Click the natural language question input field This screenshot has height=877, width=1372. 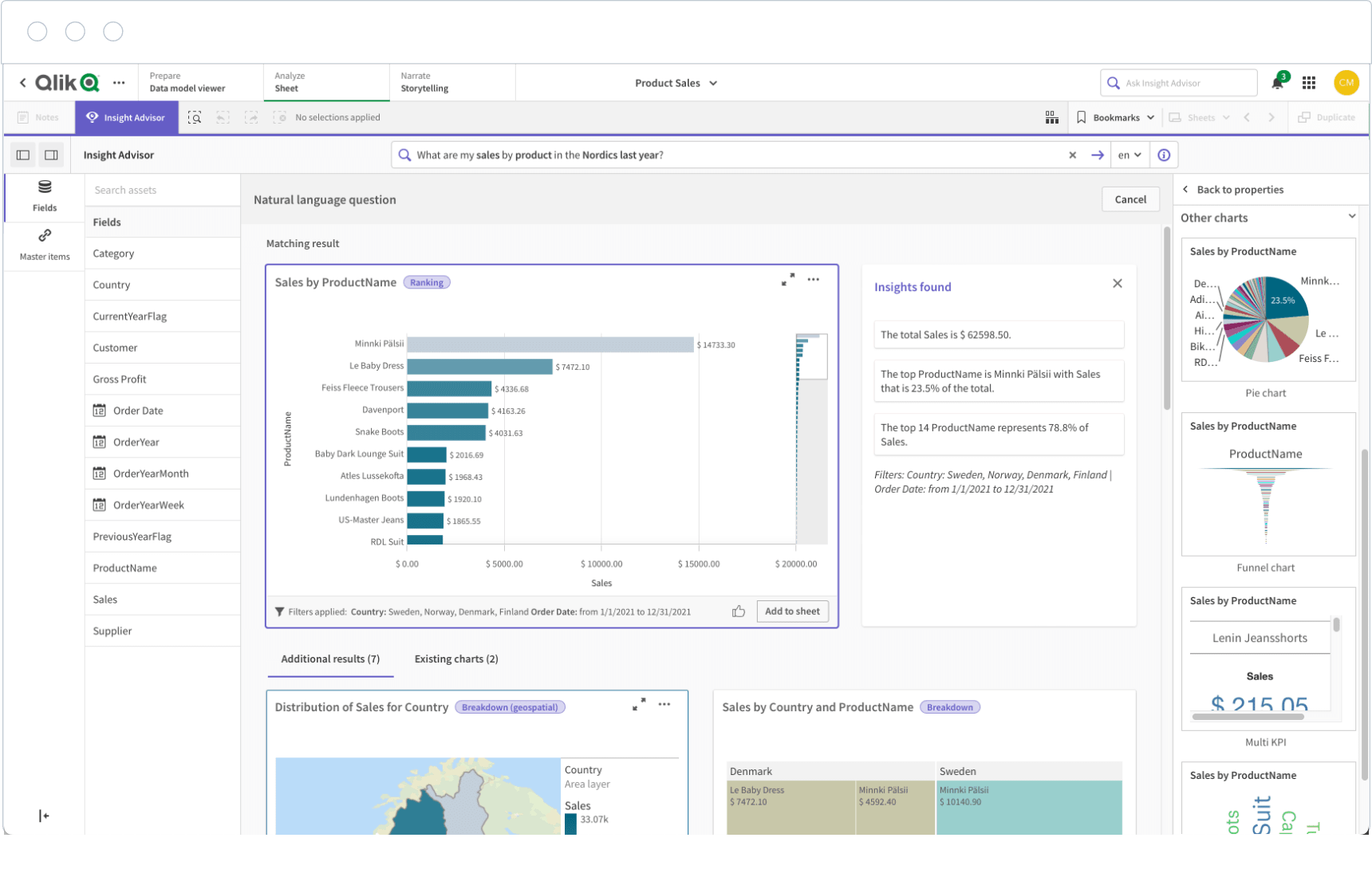(718, 155)
